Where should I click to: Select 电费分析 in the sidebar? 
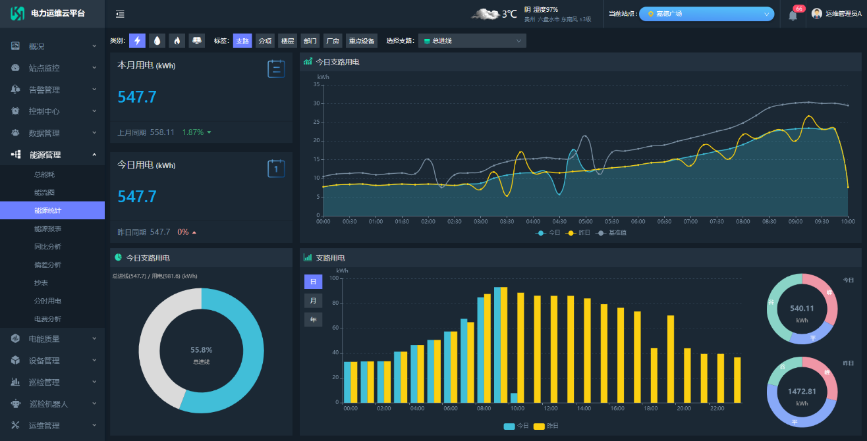[x=47, y=319]
